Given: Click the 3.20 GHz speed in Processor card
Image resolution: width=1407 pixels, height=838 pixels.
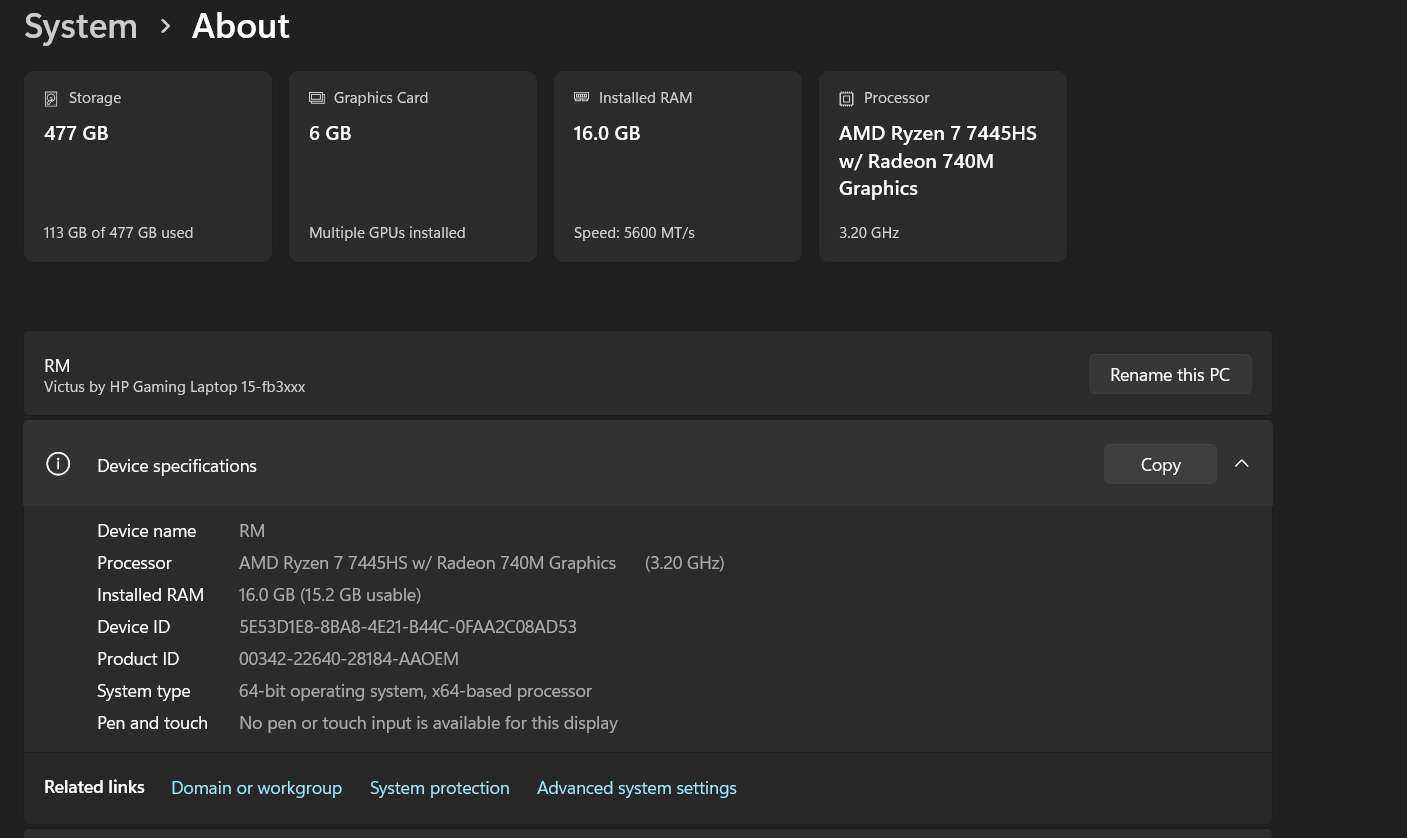Looking at the screenshot, I should click(x=869, y=233).
